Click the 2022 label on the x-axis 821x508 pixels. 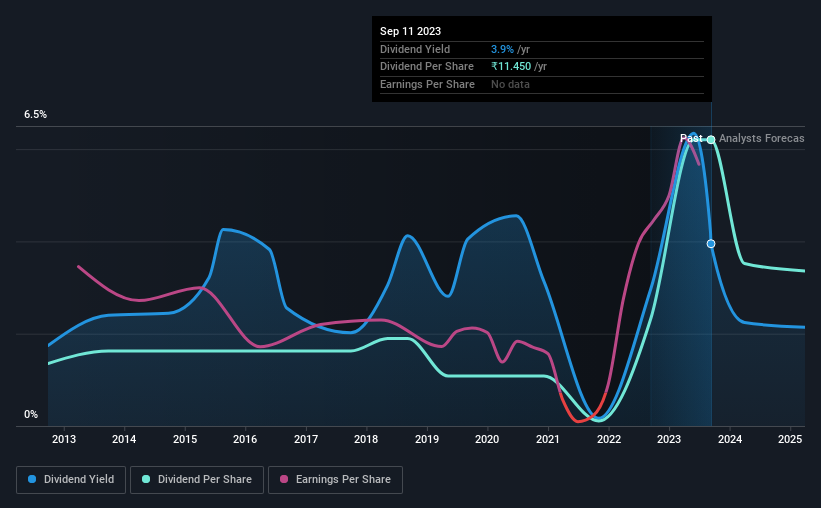[x=609, y=439]
